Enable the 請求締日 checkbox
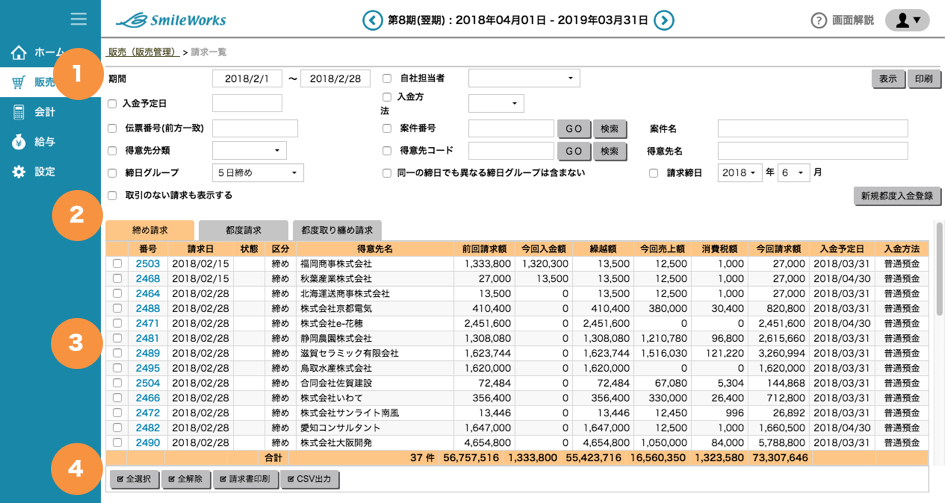Viewport: 945px width, 503px height. tap(653, 173)
